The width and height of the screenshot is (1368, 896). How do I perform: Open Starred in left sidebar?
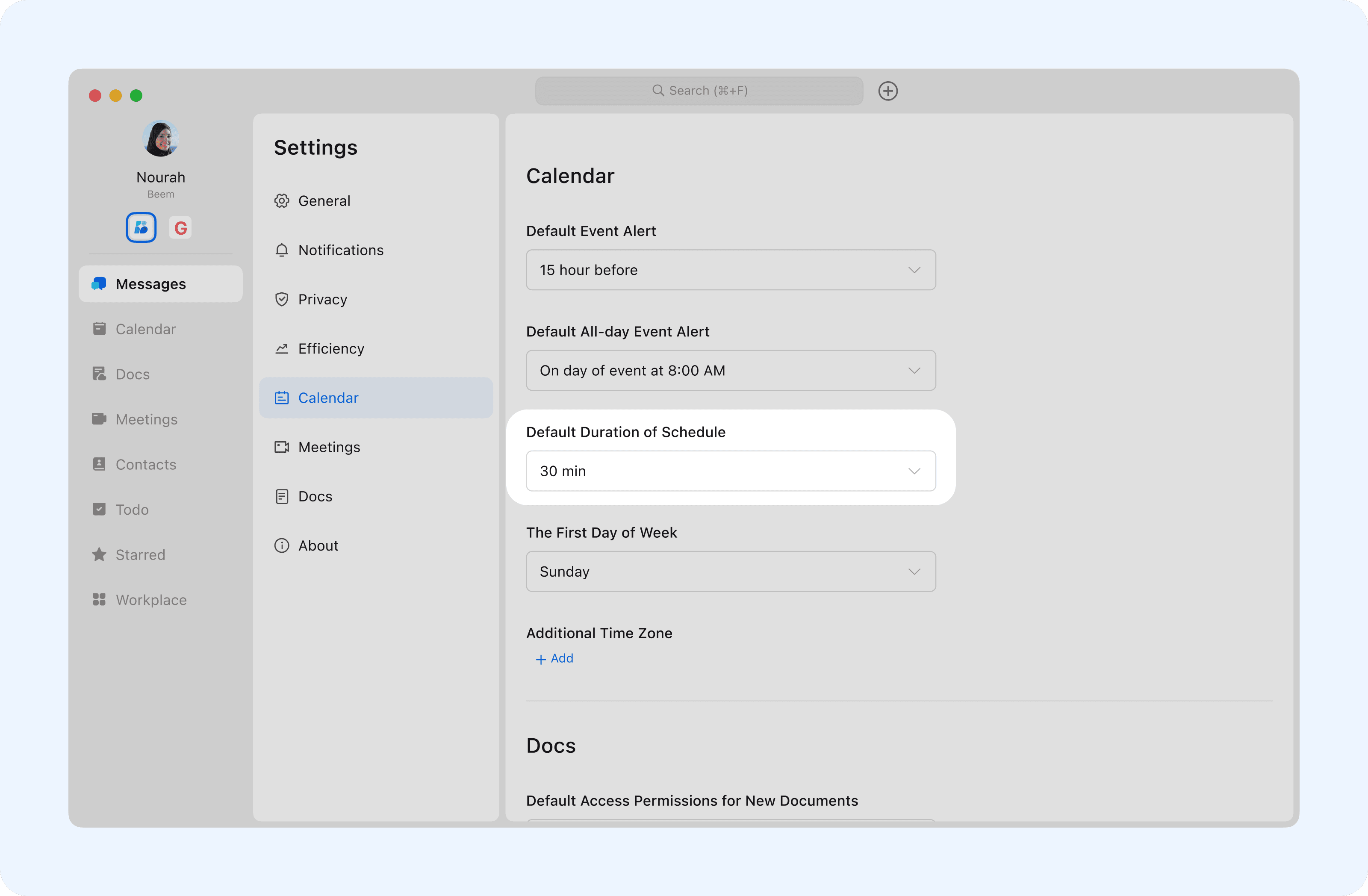pos(140,554)
